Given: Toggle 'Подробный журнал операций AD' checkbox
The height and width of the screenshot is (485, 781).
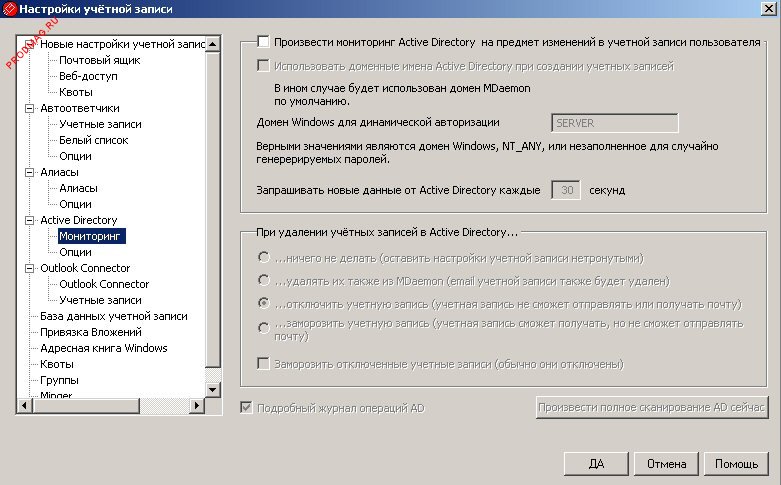Looking at the screenshot, I should point(245,408).
